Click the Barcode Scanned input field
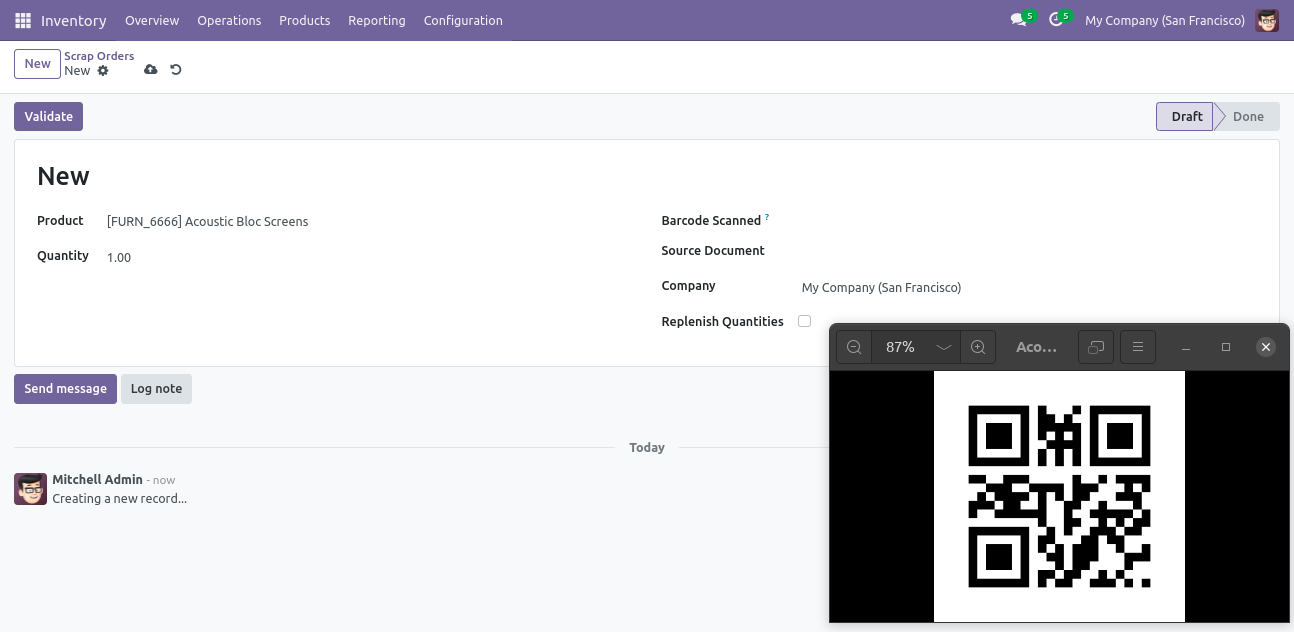The height and width of the screenshot is (632, 1294). (x=1028, y=221)
